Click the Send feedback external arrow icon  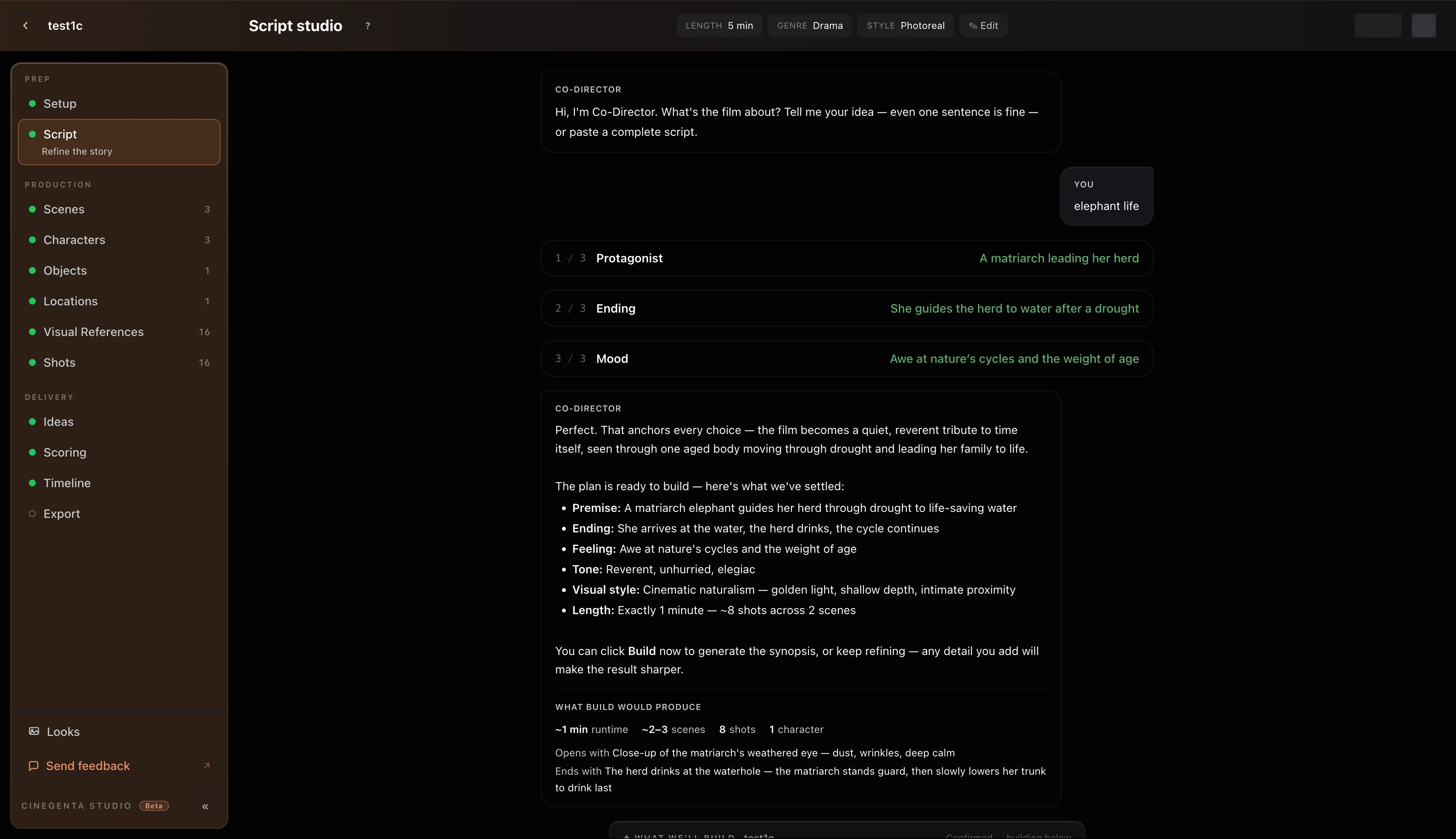tap(207, 766)
